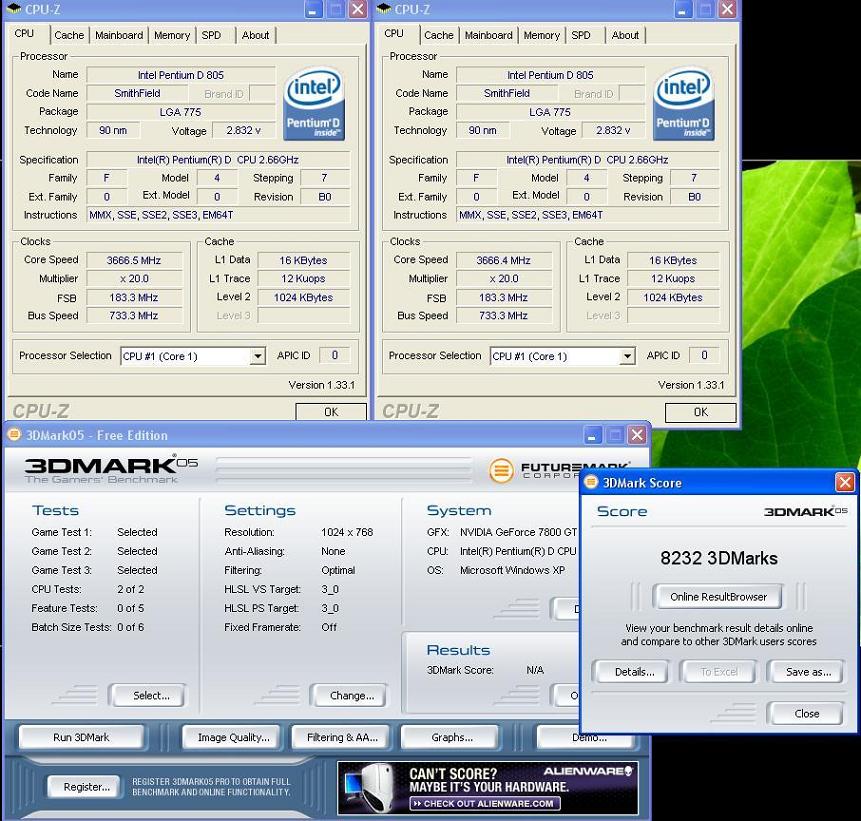Click Save as... in score dialog
This screenshot has width=861, height=821.
[x=806, y=672]
